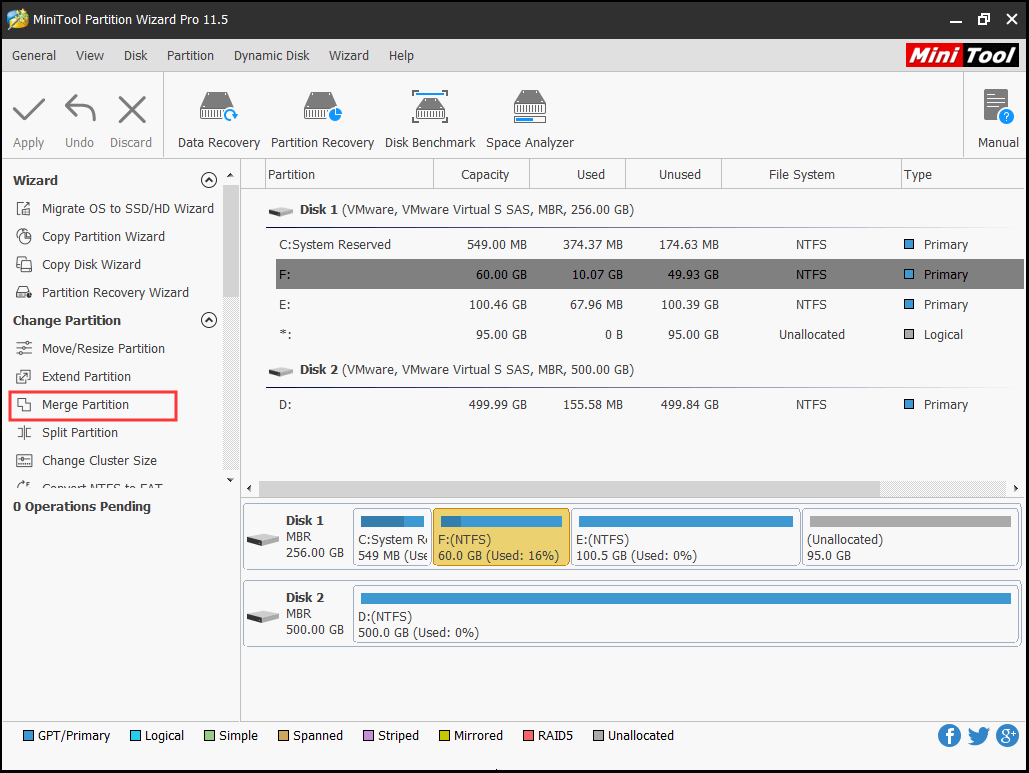Collapse the Wizard section
Image resolution: width=1029 pixels, height=773 pixels.
pos(209,180)
